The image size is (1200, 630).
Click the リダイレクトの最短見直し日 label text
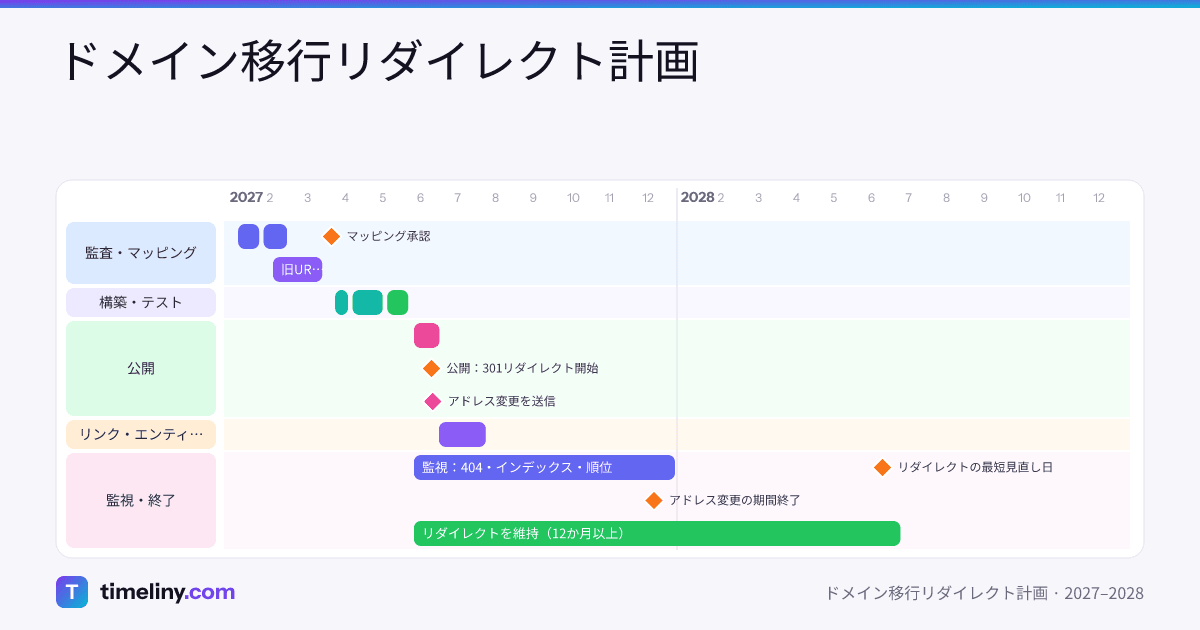[975, 467]
